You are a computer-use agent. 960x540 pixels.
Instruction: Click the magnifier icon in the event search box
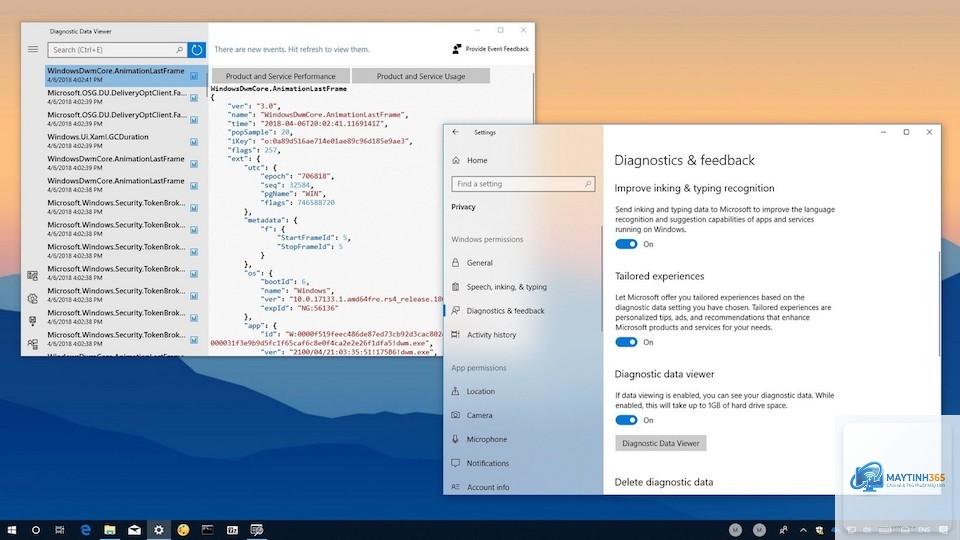[179, 50]
